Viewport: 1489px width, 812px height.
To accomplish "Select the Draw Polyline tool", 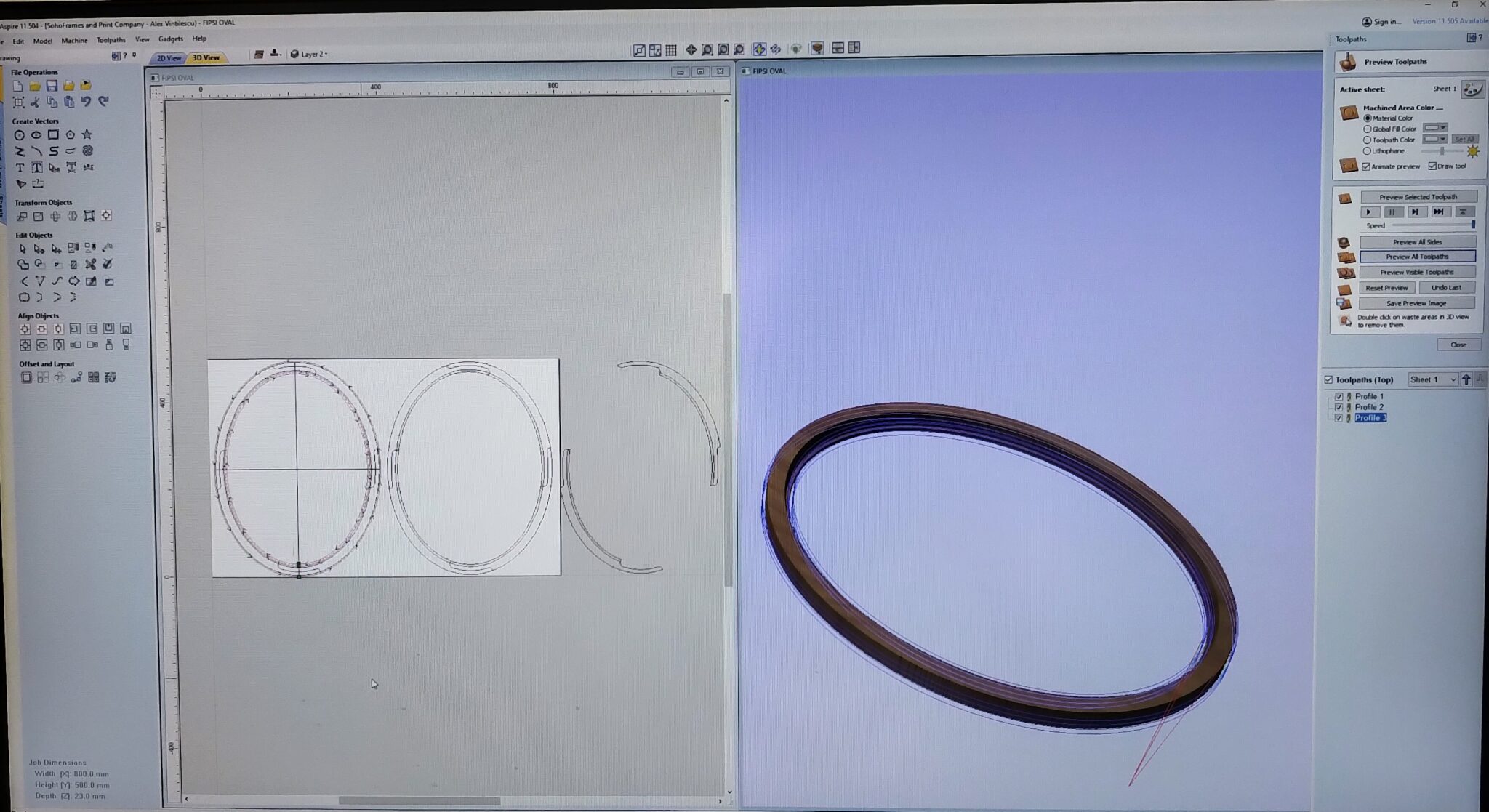I will (x=20, y=151).
